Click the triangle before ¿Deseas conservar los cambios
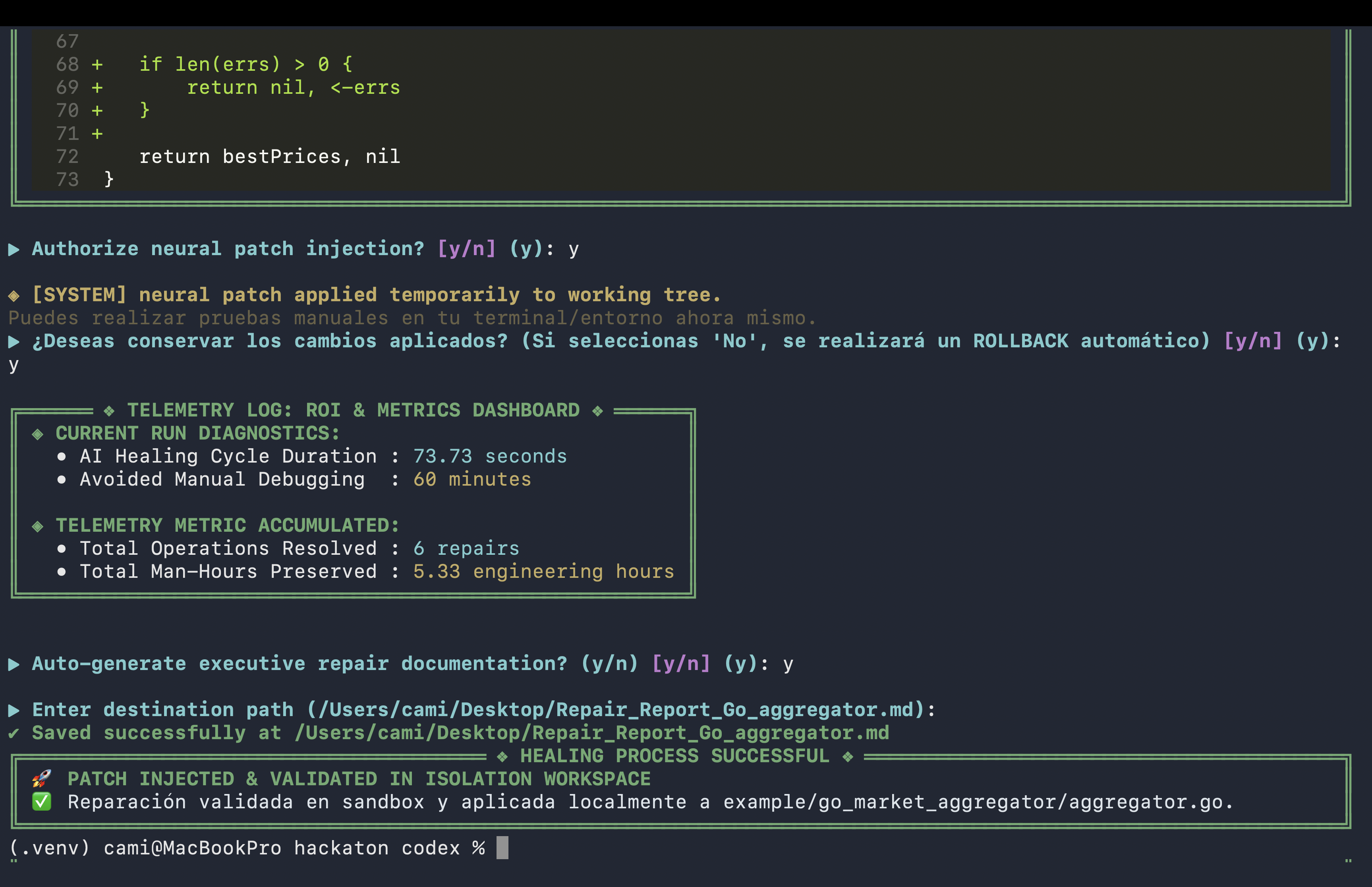The image size is (1372, 887). (14, 342)
